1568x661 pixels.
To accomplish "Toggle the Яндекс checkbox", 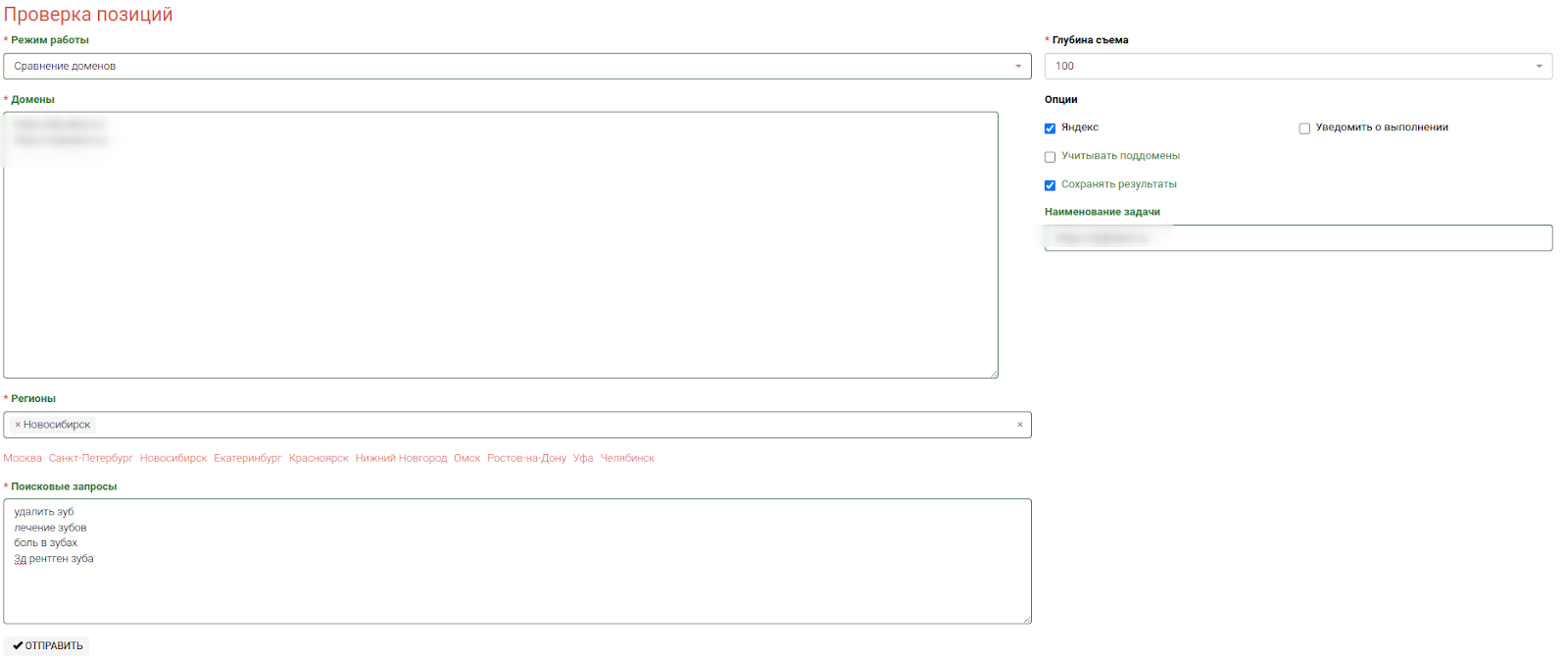I will point(1050,128).
